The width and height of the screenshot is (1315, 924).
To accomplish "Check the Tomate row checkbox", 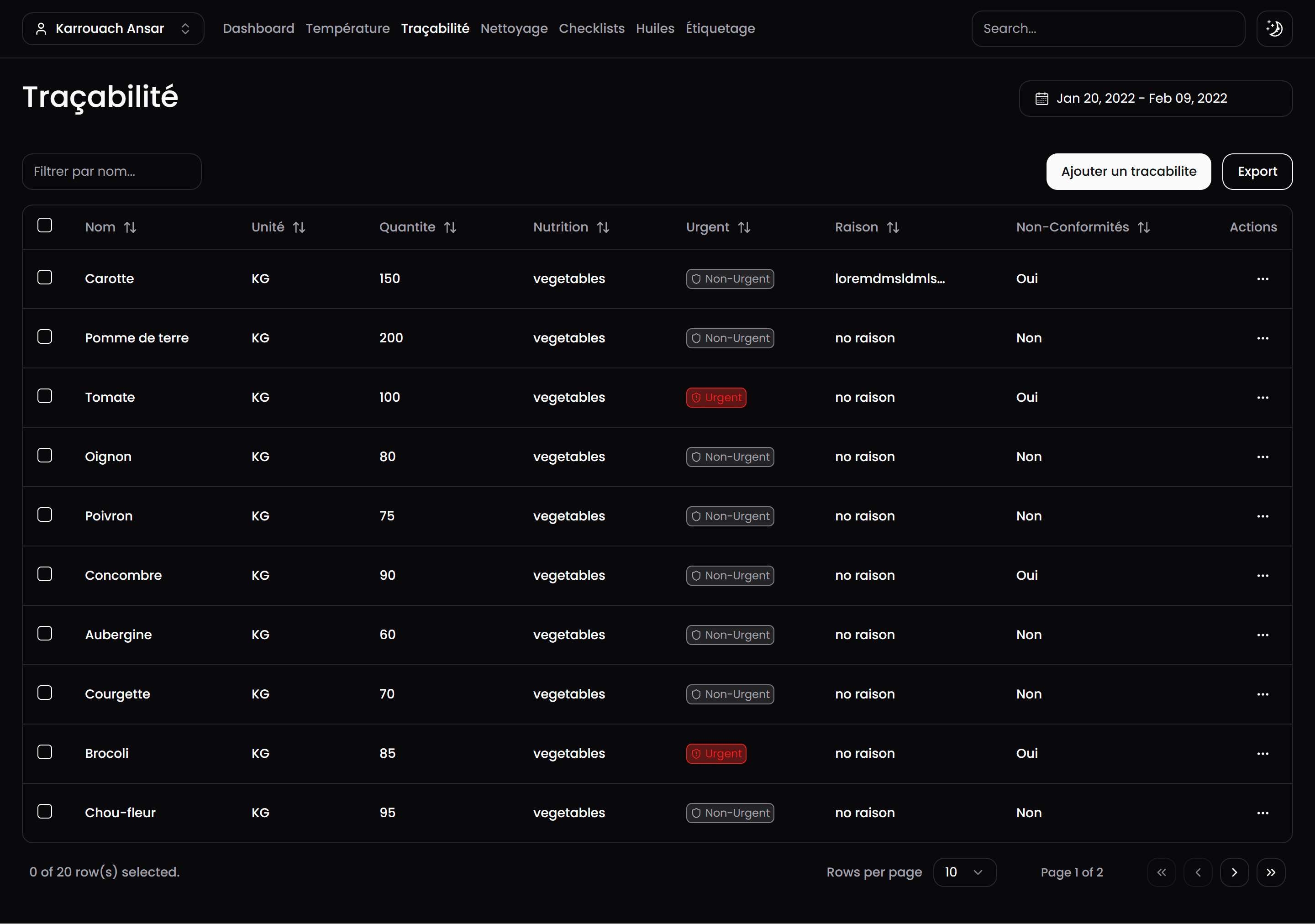I will 45,396.
